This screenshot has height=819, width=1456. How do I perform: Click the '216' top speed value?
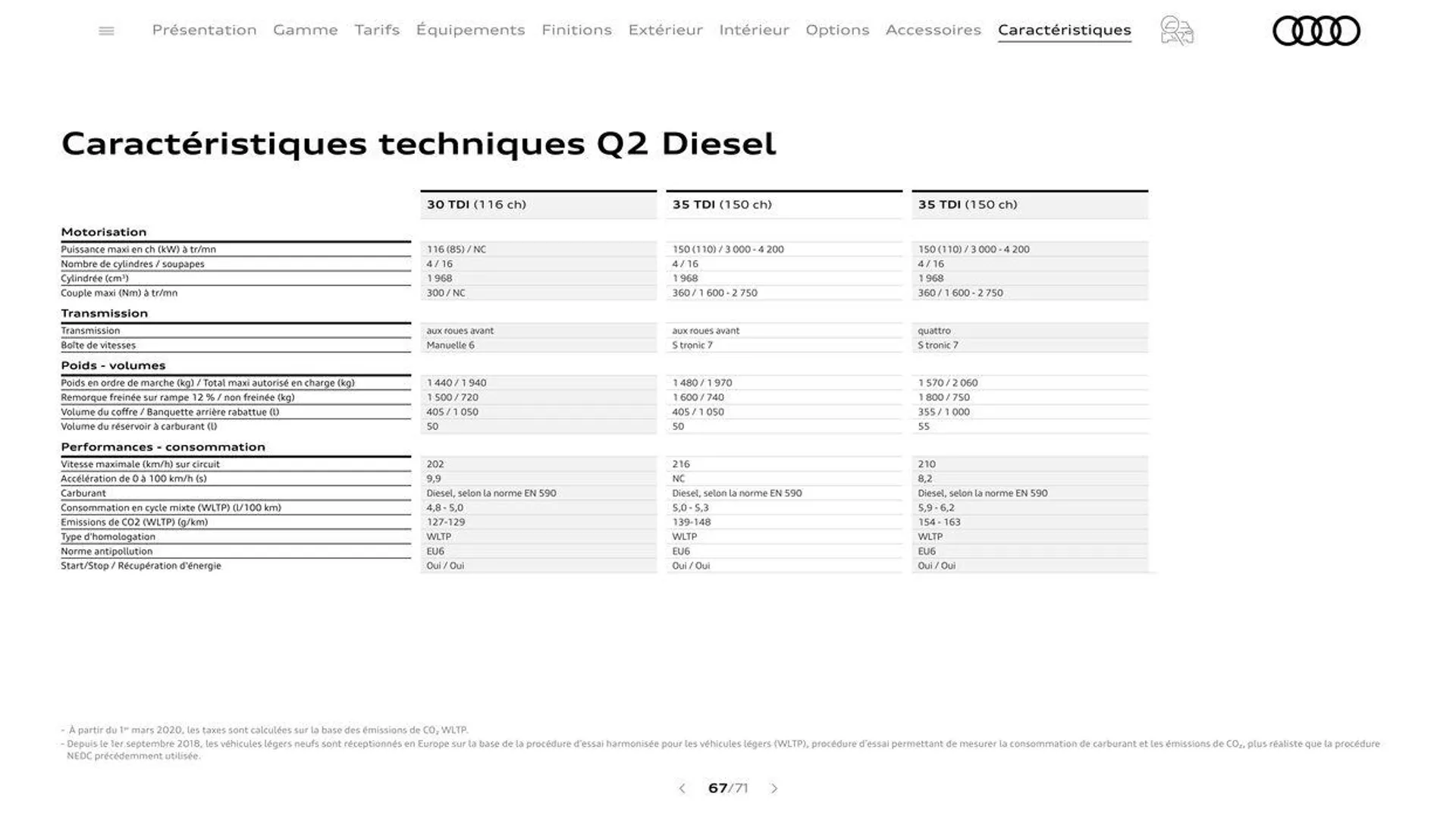(x=681, y=464)
